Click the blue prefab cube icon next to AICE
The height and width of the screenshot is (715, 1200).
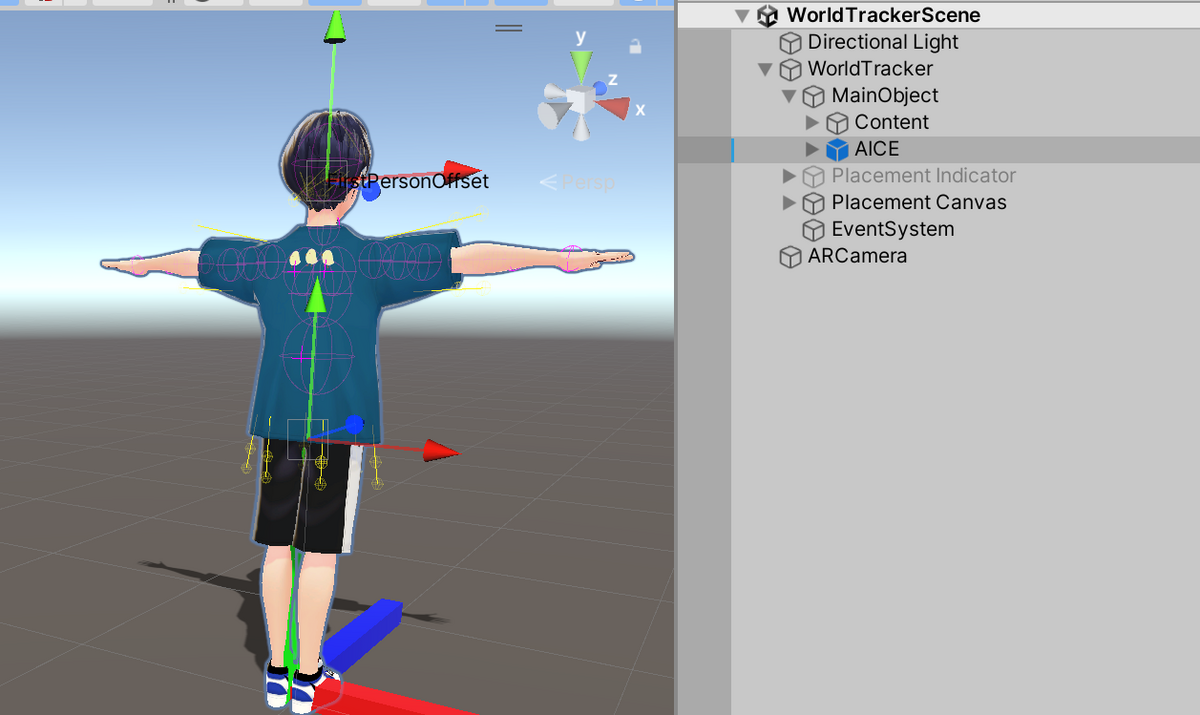(837, 149)
